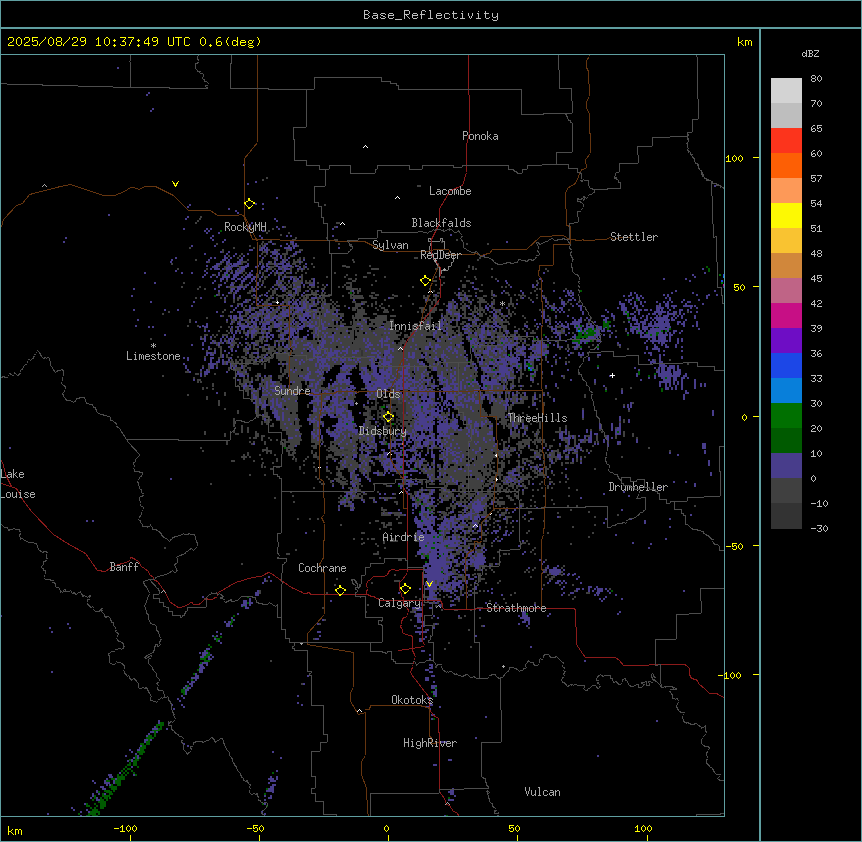
Task: Pick the orange 57-60 dBZ legend swatch
Action: [786, 165]
